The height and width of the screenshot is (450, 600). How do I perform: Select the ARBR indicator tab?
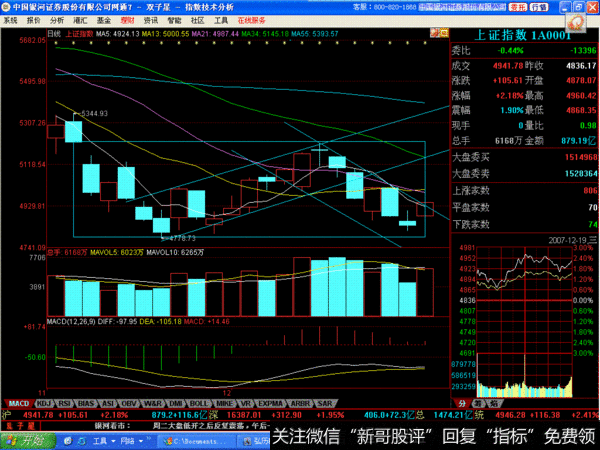coord(301,403)
